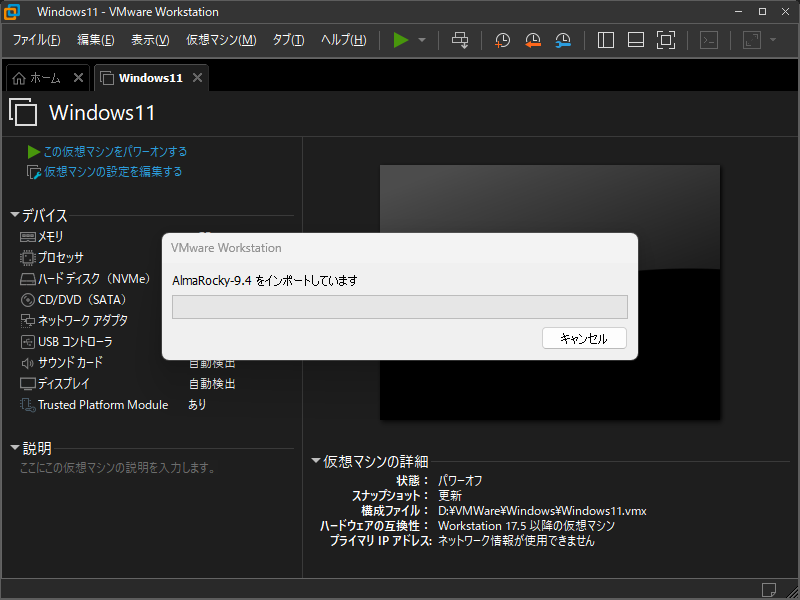The height and width of the screenshot is (600, 800).
Task: Click the USB コントローラ icon
Action: click(28, 342)
